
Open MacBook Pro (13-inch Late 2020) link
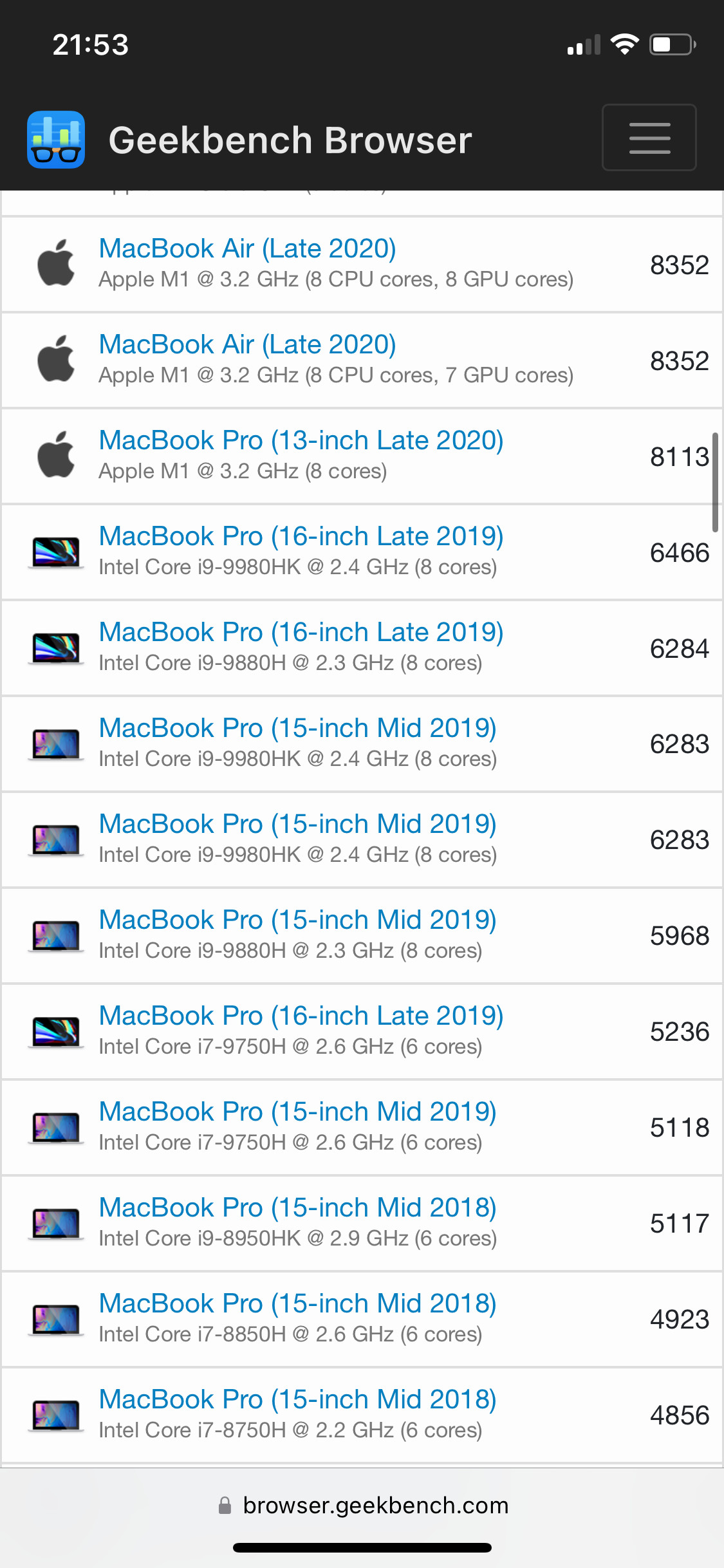(x=301, y=440)
